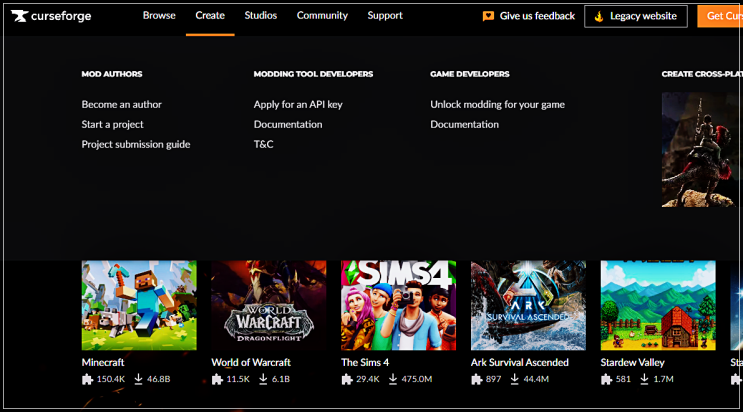Click Ark Survival Ascended title text
The height and width of the screenshot is (412, 743).
point(519,362)
